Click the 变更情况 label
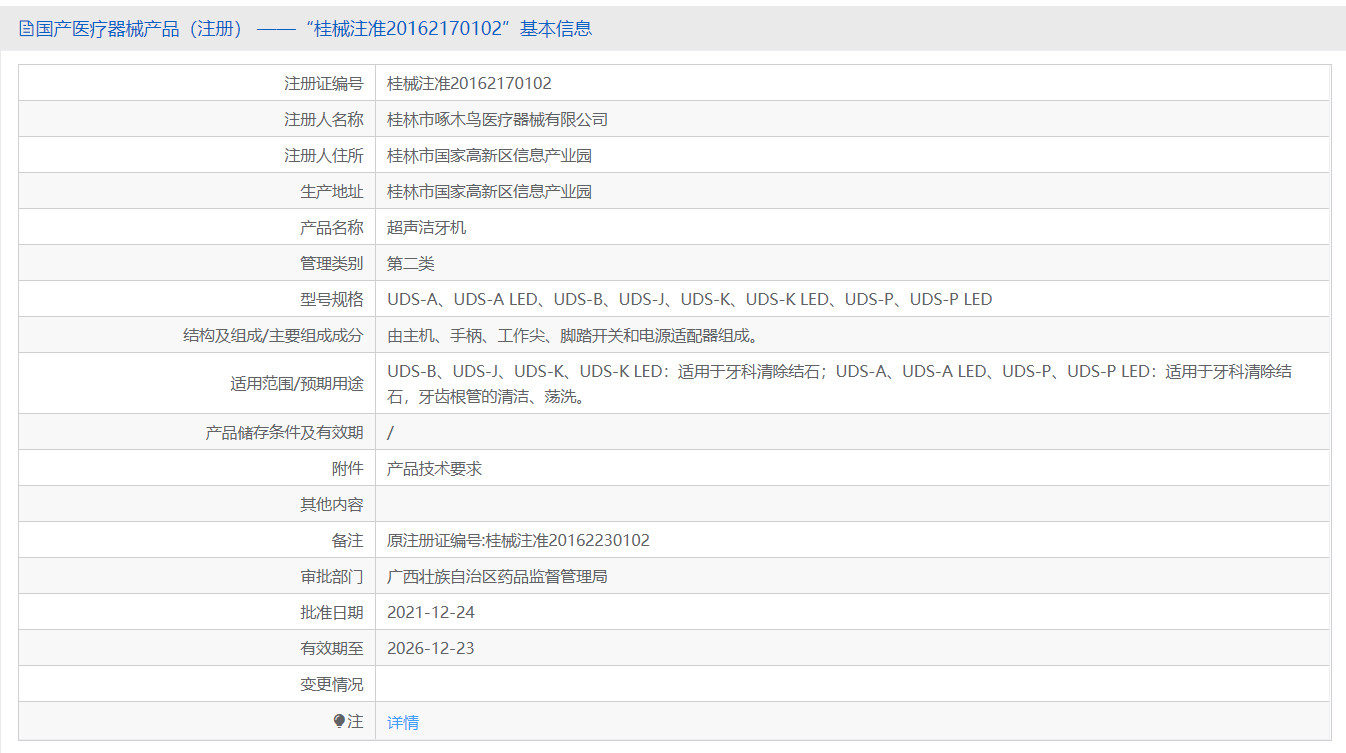Screen dimensions: 1346x753 coord(332,685)
